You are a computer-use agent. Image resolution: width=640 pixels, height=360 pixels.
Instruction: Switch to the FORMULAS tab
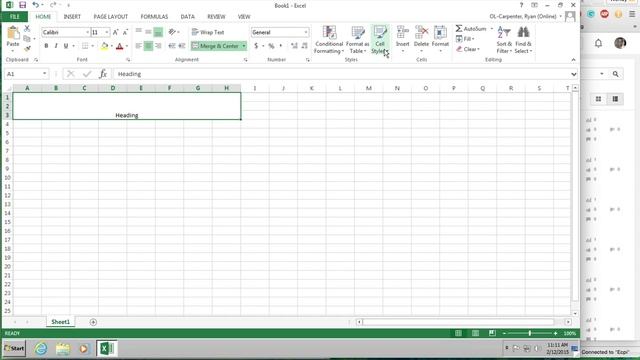pos(154,16)
